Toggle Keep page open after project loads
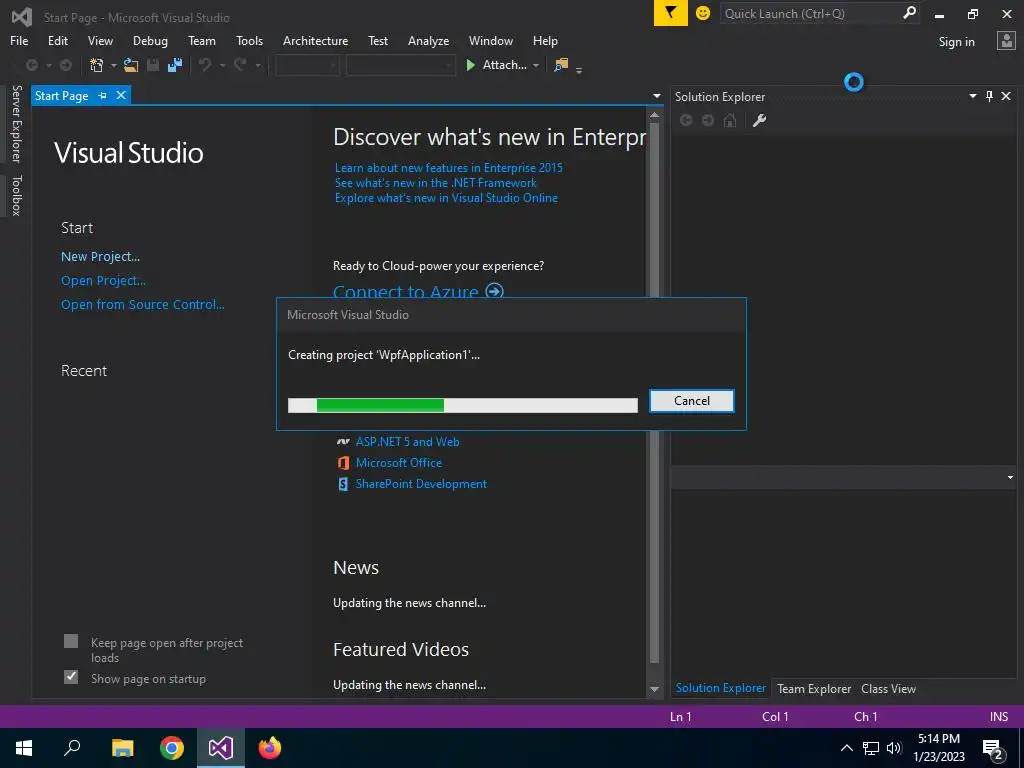 click(71, 641)
